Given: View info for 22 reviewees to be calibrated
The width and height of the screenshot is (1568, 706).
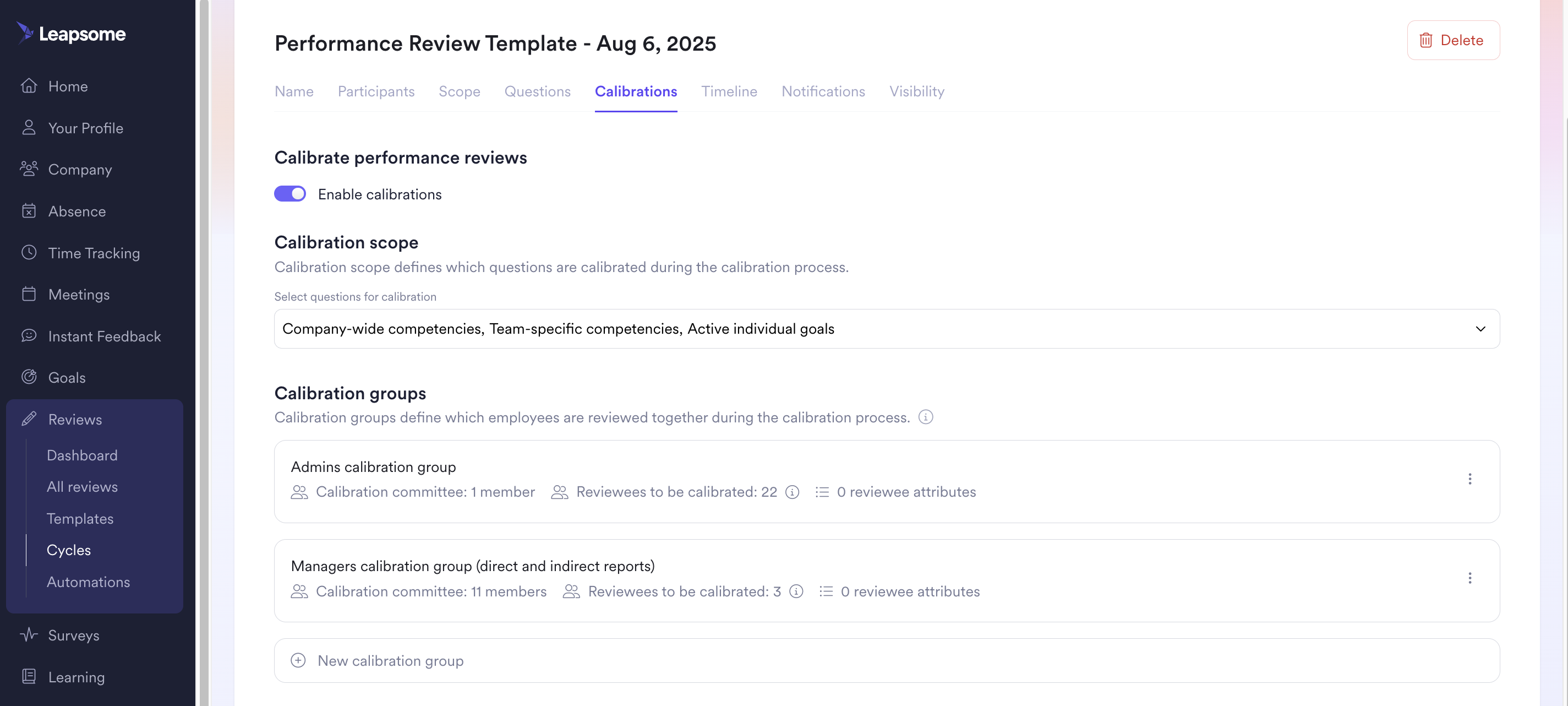Looking at the screenshot, I should (792, 492).
